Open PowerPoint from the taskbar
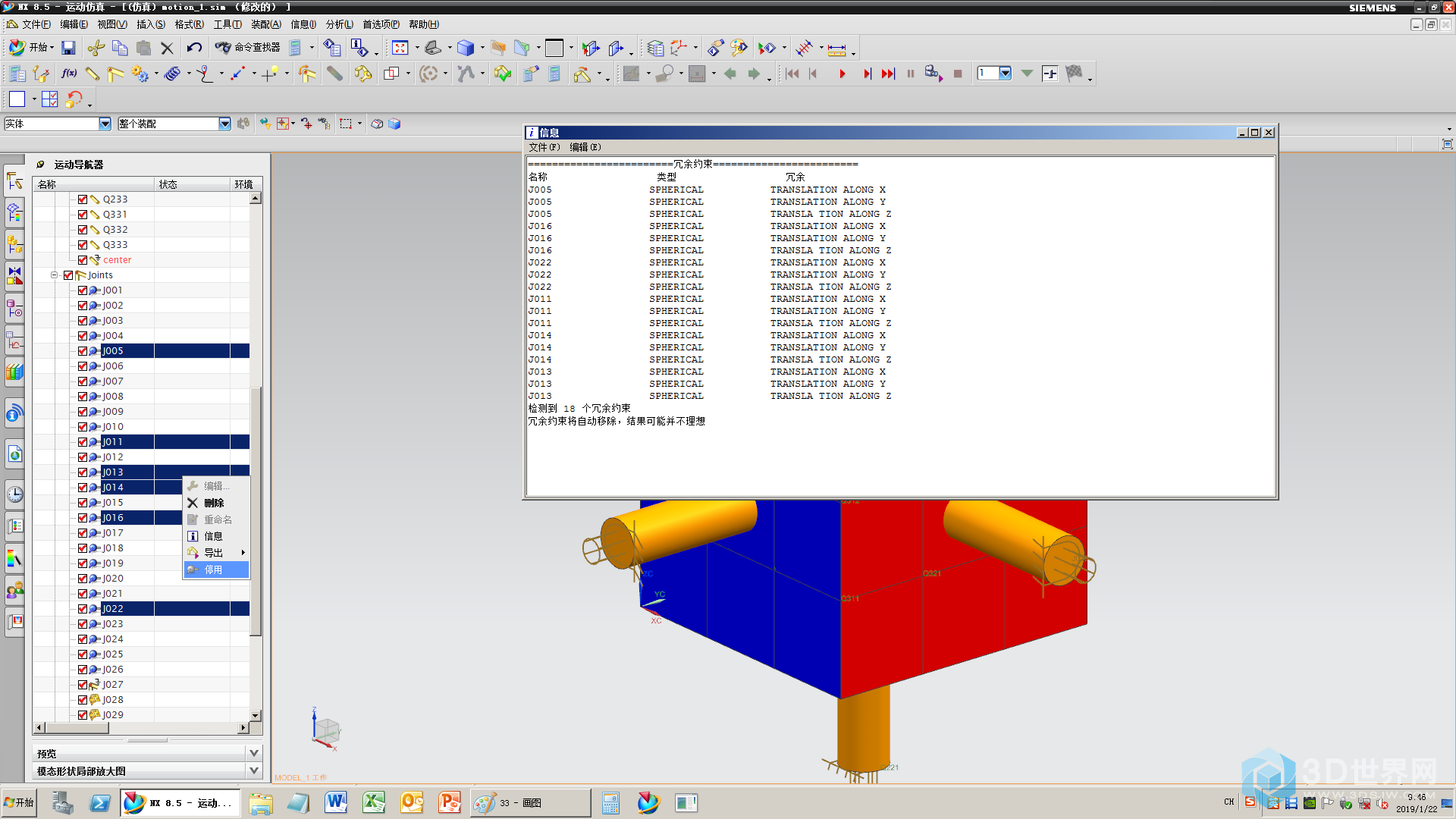The image size is (1456, 819). point(449,802)
